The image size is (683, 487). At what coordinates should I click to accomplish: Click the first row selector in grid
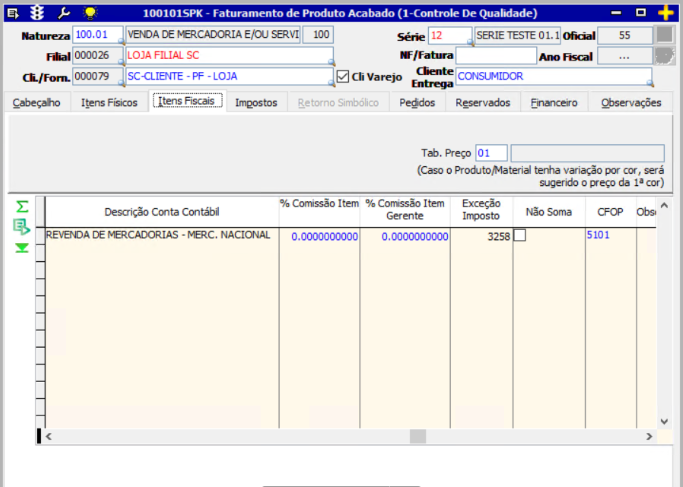[40, 236]
